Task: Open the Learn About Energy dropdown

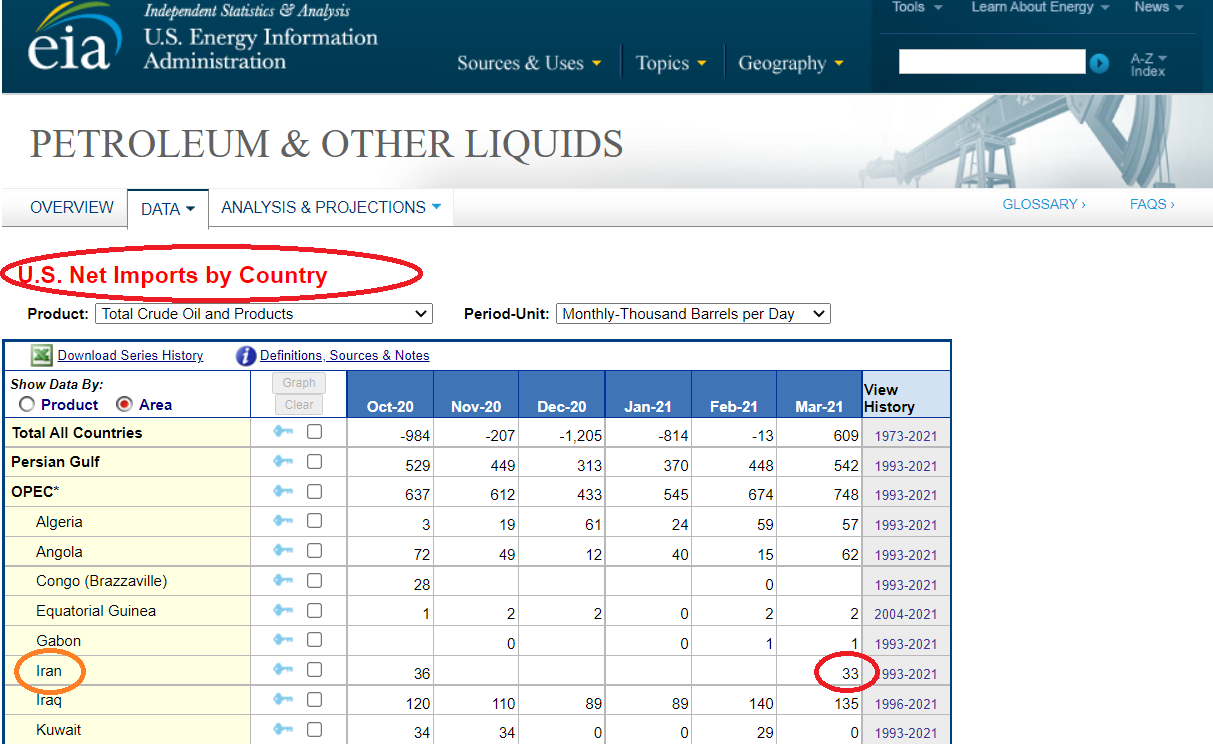Action: coord(1040,7)
